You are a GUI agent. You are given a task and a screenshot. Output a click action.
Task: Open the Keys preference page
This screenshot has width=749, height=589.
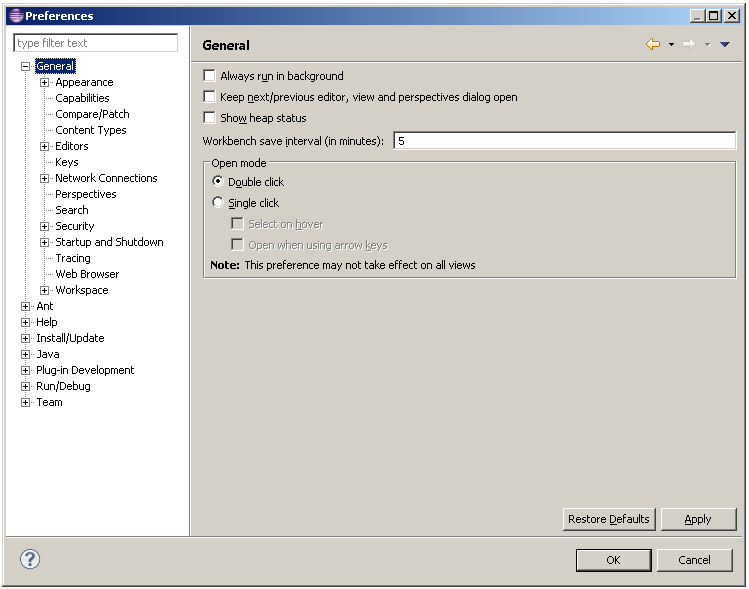67,162
